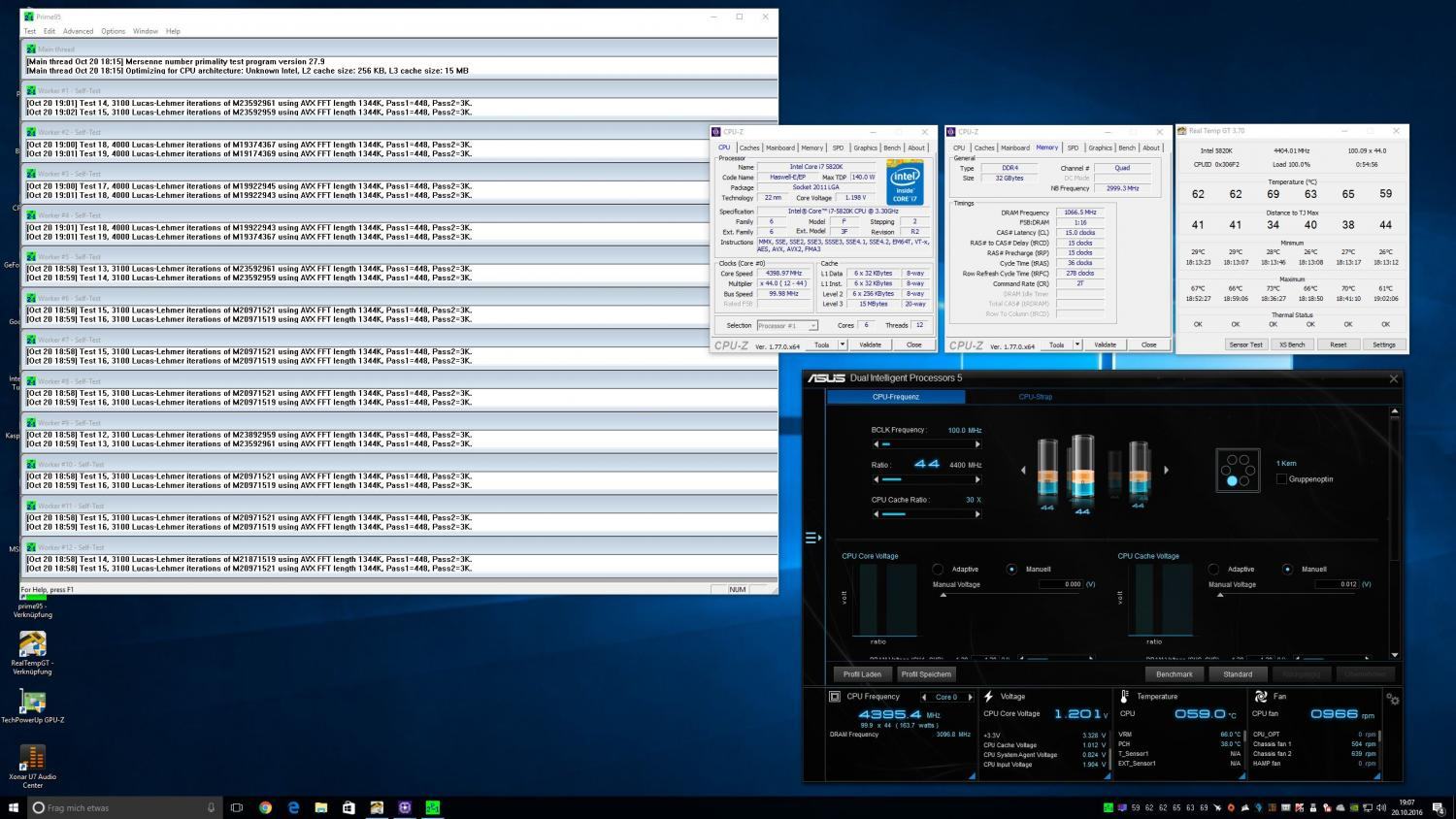This screenshot has width=1456, height=819.
Task: Expand the Fan panel corner arrow
Action: (x=1378, y=776)
